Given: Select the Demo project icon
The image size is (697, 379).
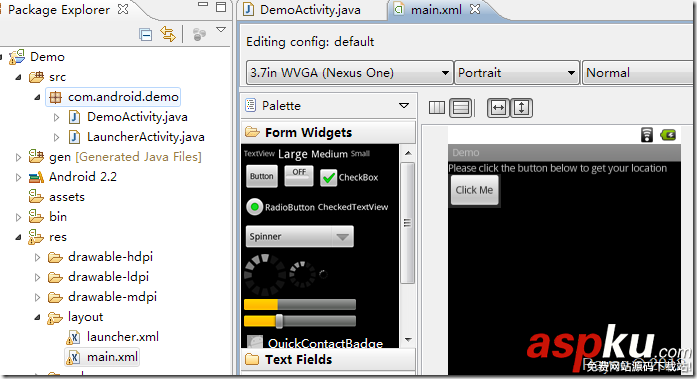Looking at the screenshot, I should pos(17,57).
